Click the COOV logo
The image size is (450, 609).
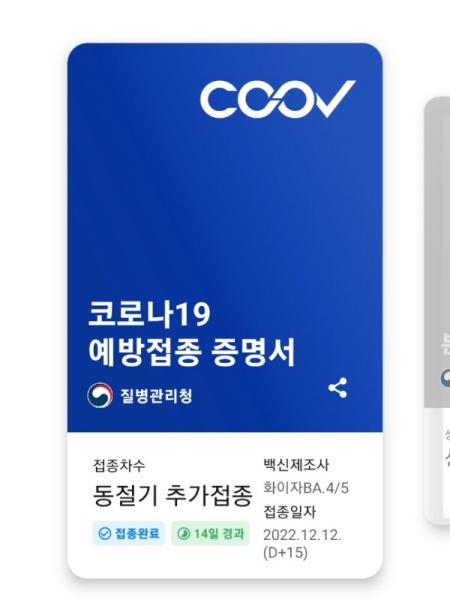(x=278, y=99)
